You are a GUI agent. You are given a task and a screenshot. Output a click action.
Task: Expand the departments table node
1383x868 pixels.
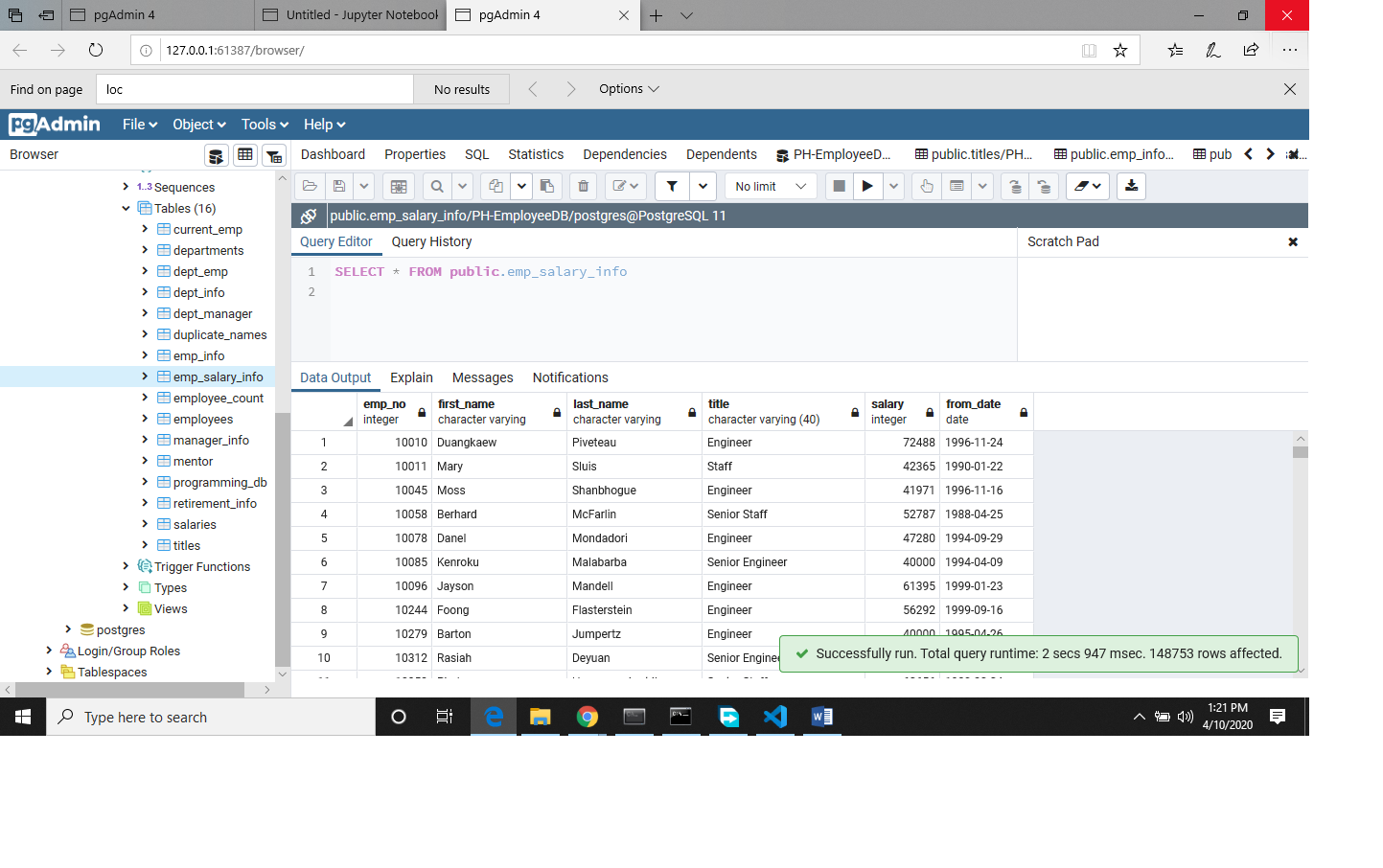[x=145, y=250]
